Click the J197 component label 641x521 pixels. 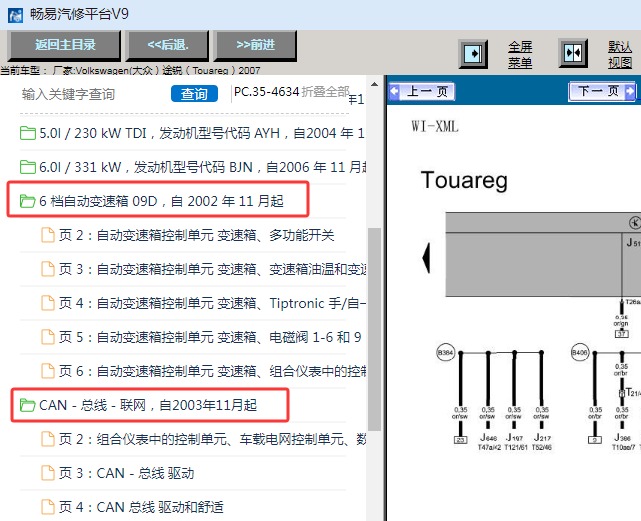[515, 437]
